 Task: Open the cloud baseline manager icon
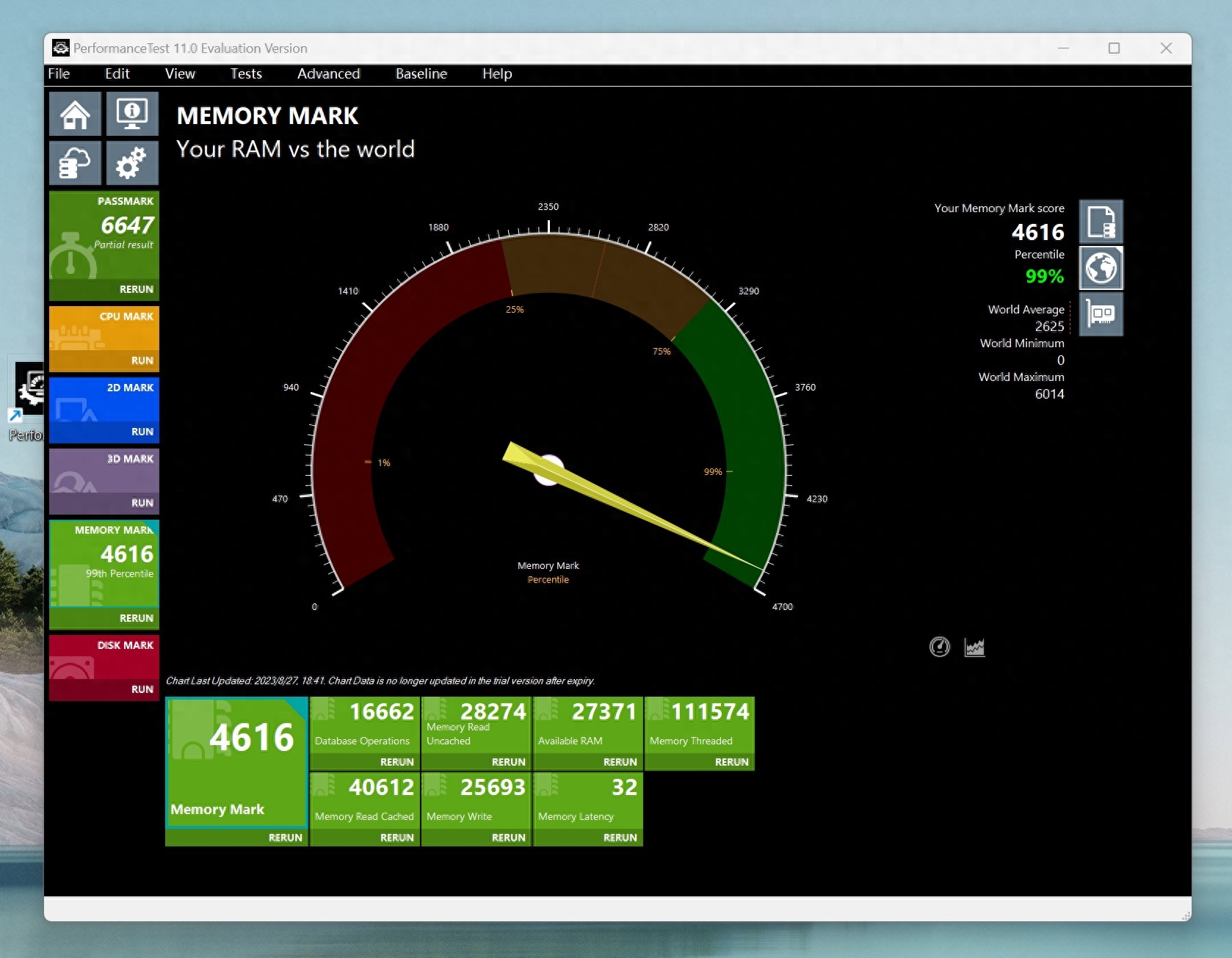click(x=75, y=162)
